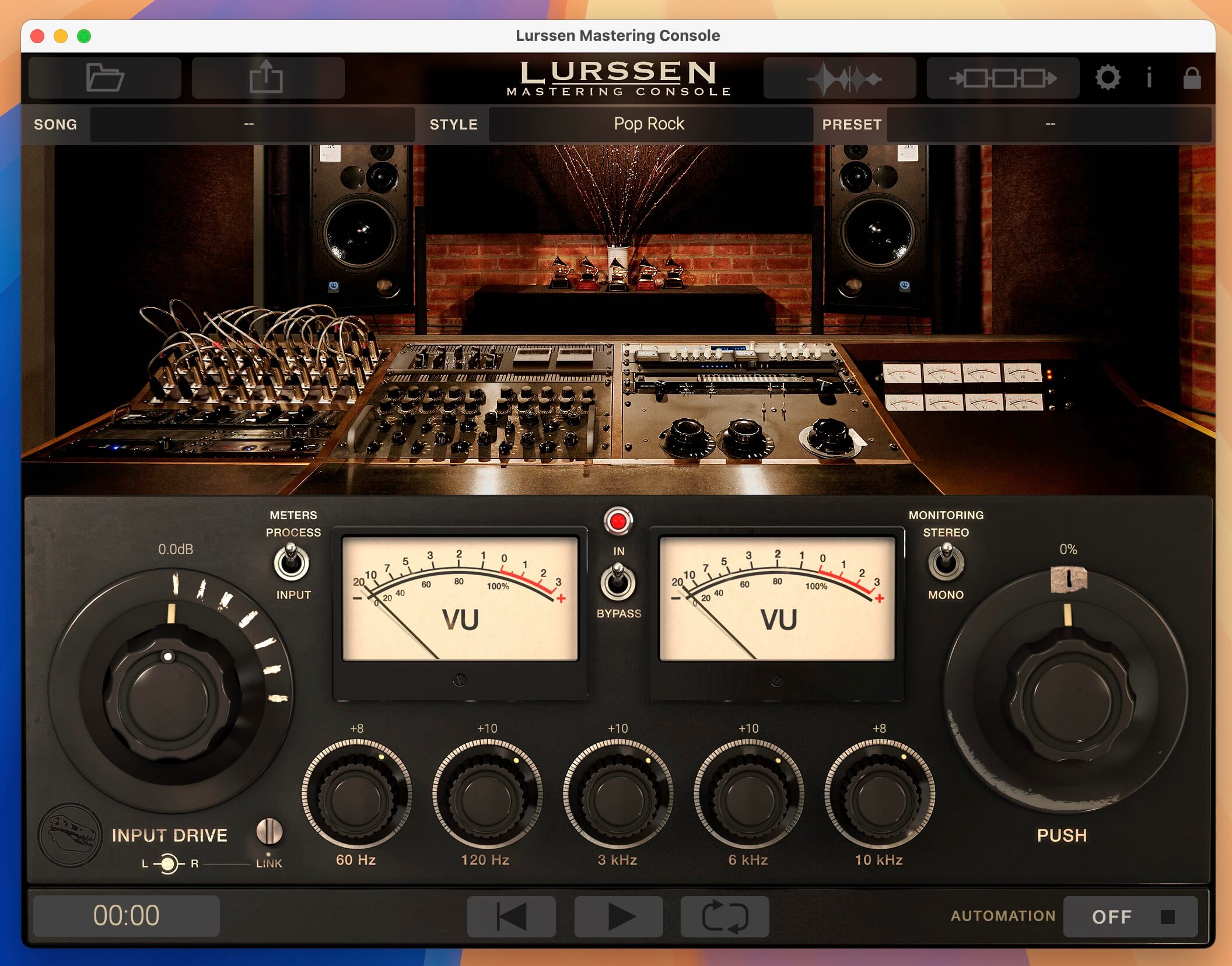
Task: Click the right meter calibration screw
Action: (x=776, y=680)
